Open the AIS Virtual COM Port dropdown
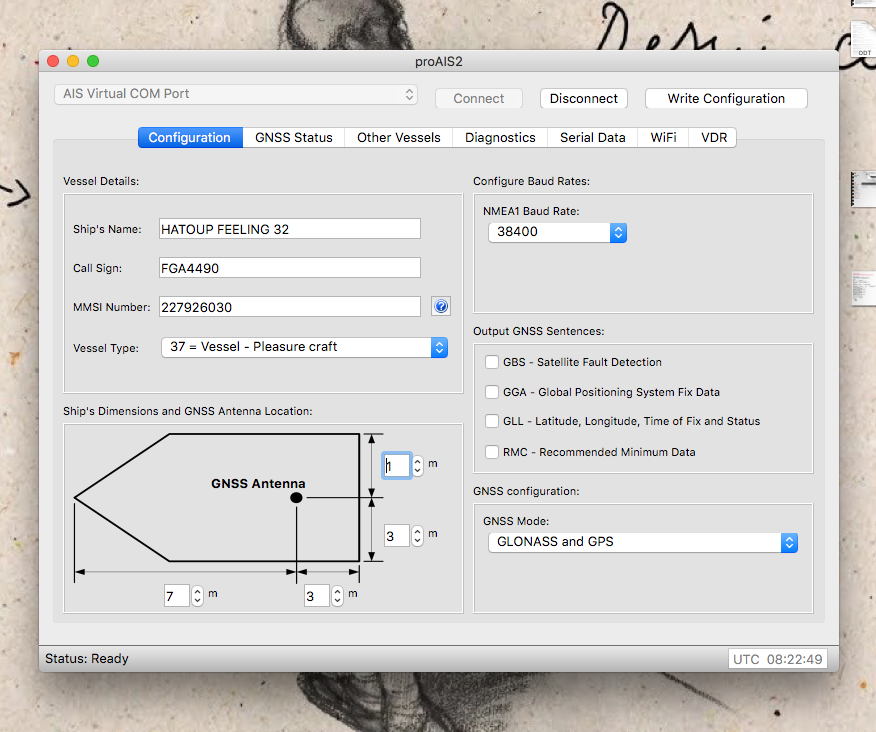Screen dimensions: 876x732 tap(236, 94)
